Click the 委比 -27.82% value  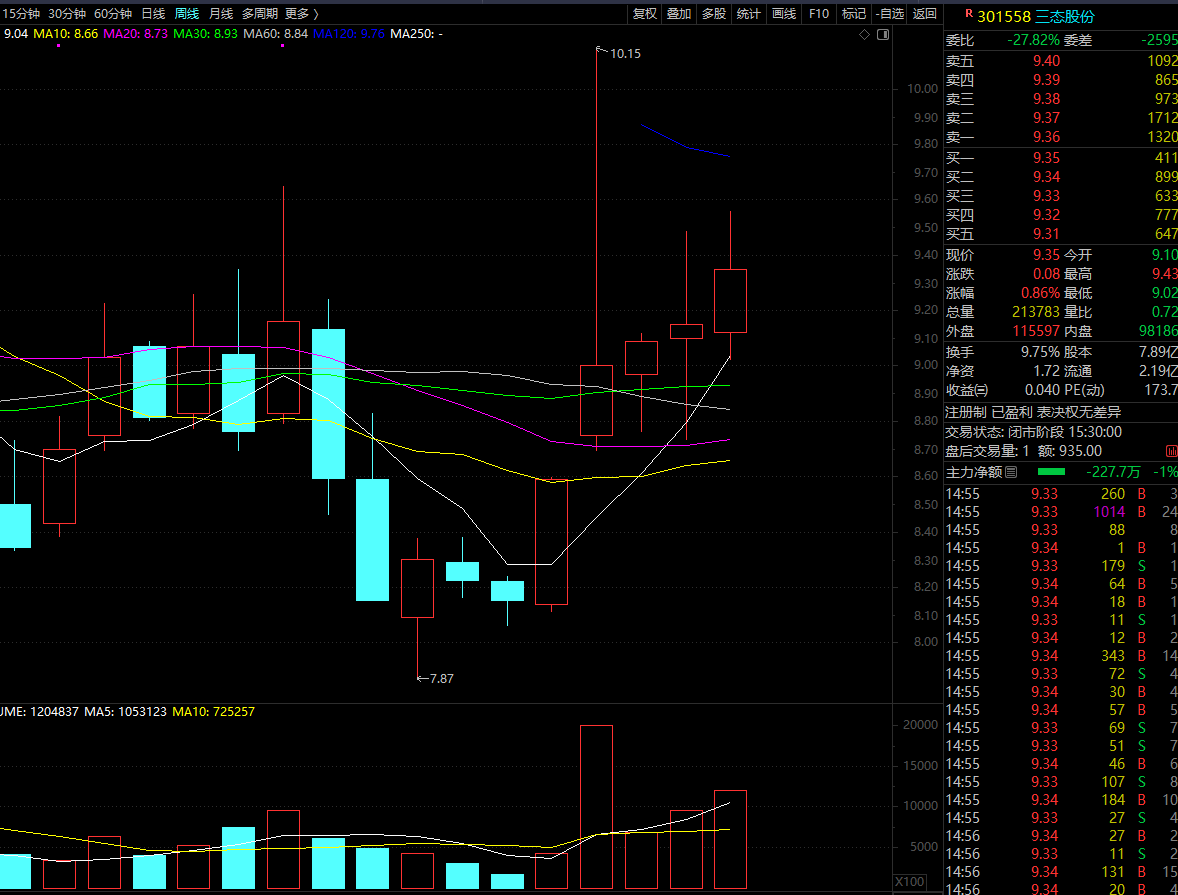tap(1033, 40)
